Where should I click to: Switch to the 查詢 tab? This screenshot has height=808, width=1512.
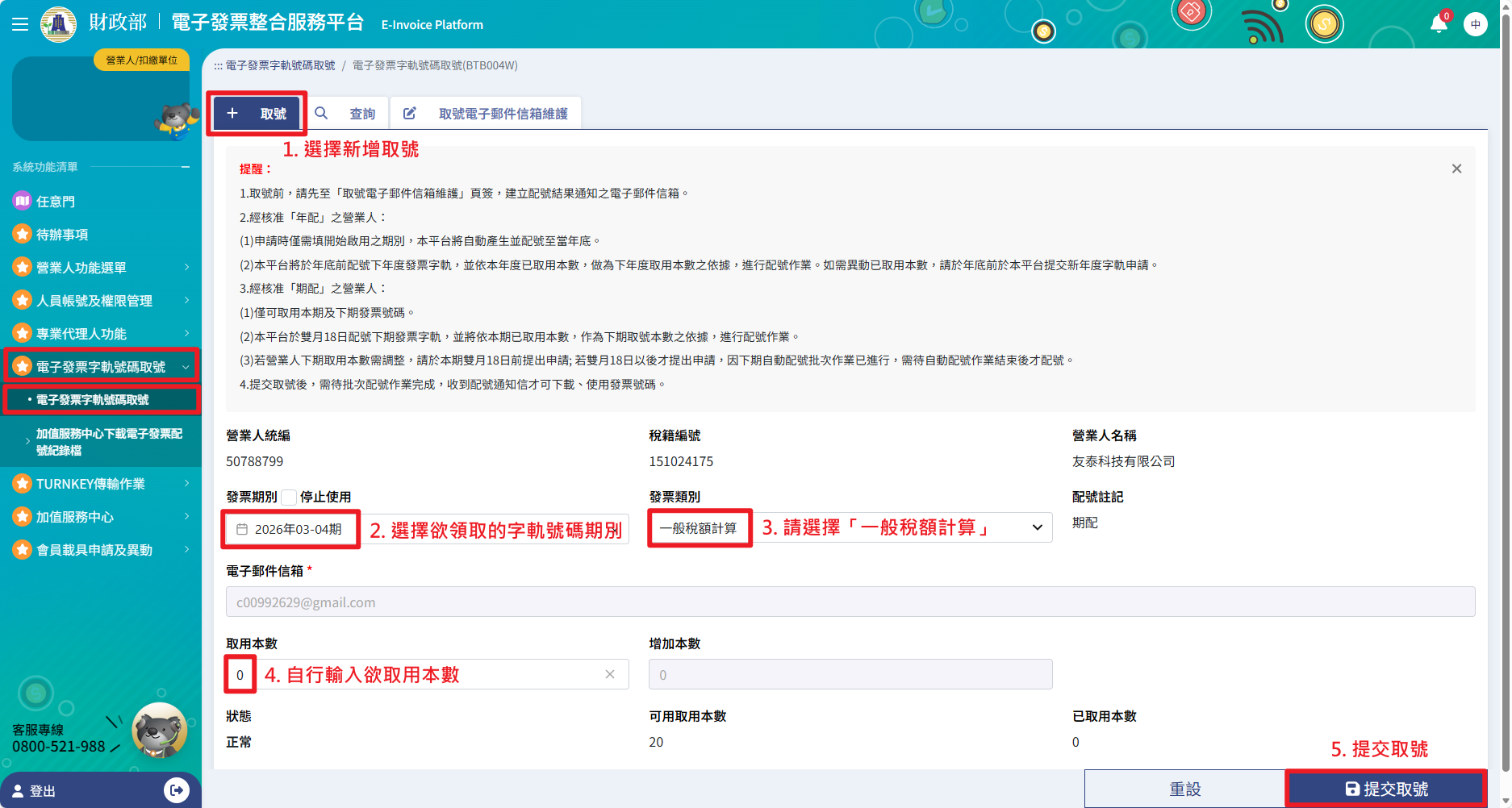click(x=346, y=114)
